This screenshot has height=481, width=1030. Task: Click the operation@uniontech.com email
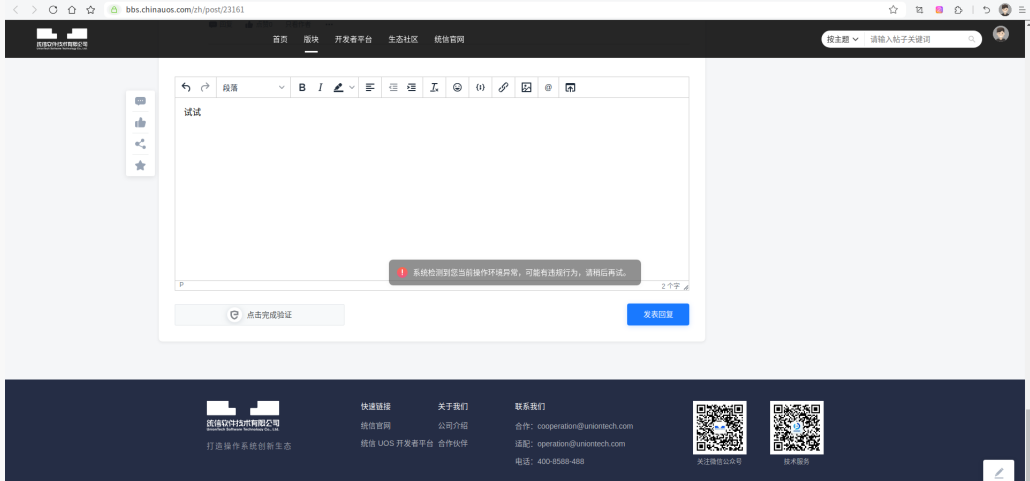coord(581,444)
